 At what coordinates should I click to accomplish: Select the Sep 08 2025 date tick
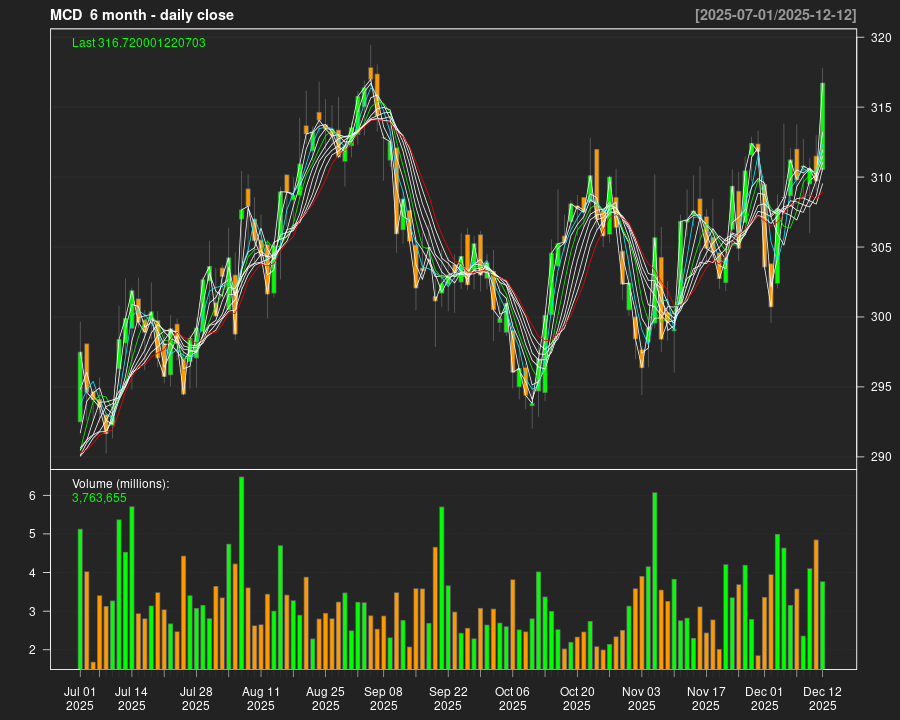[x=383, y=698]
